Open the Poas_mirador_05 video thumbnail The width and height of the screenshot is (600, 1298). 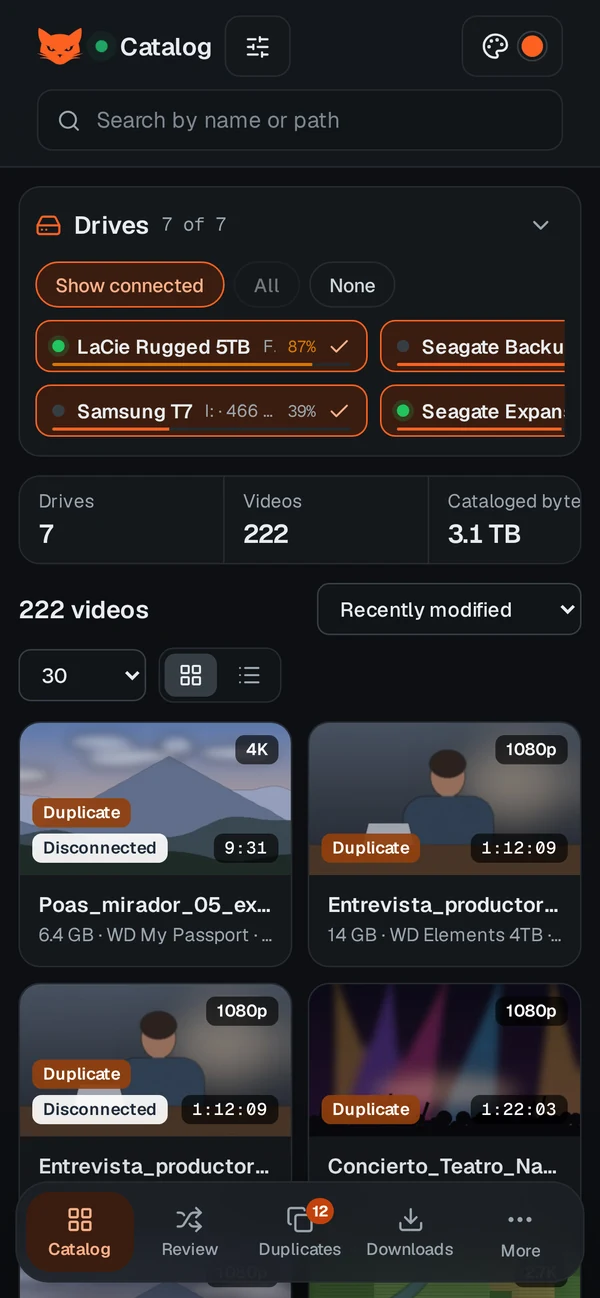155,799
